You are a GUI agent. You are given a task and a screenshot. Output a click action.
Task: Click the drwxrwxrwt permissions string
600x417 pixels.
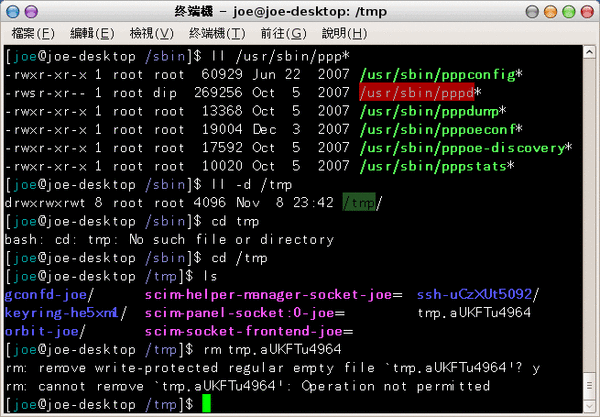[45, 202]
